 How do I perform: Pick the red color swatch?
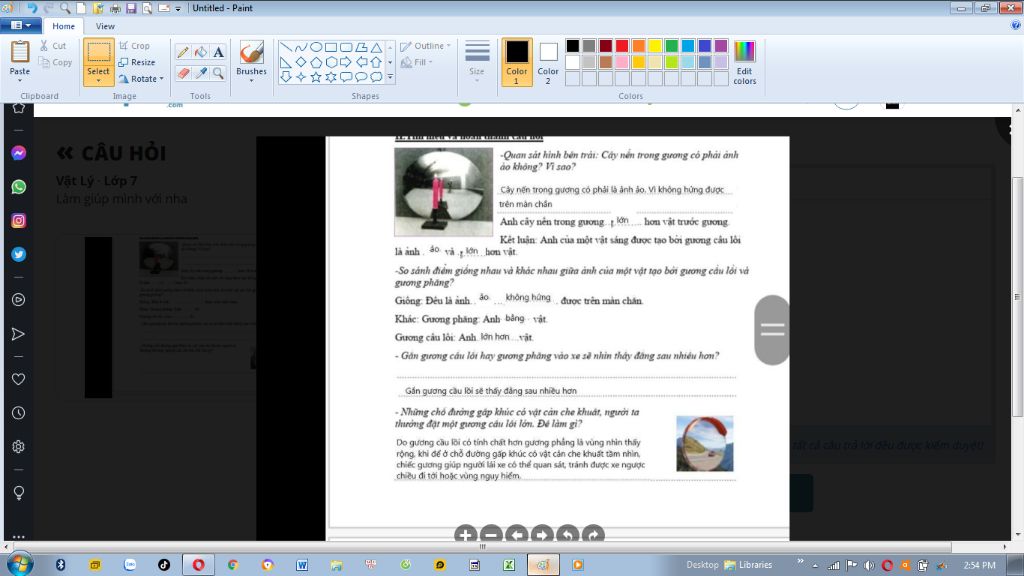622,46
